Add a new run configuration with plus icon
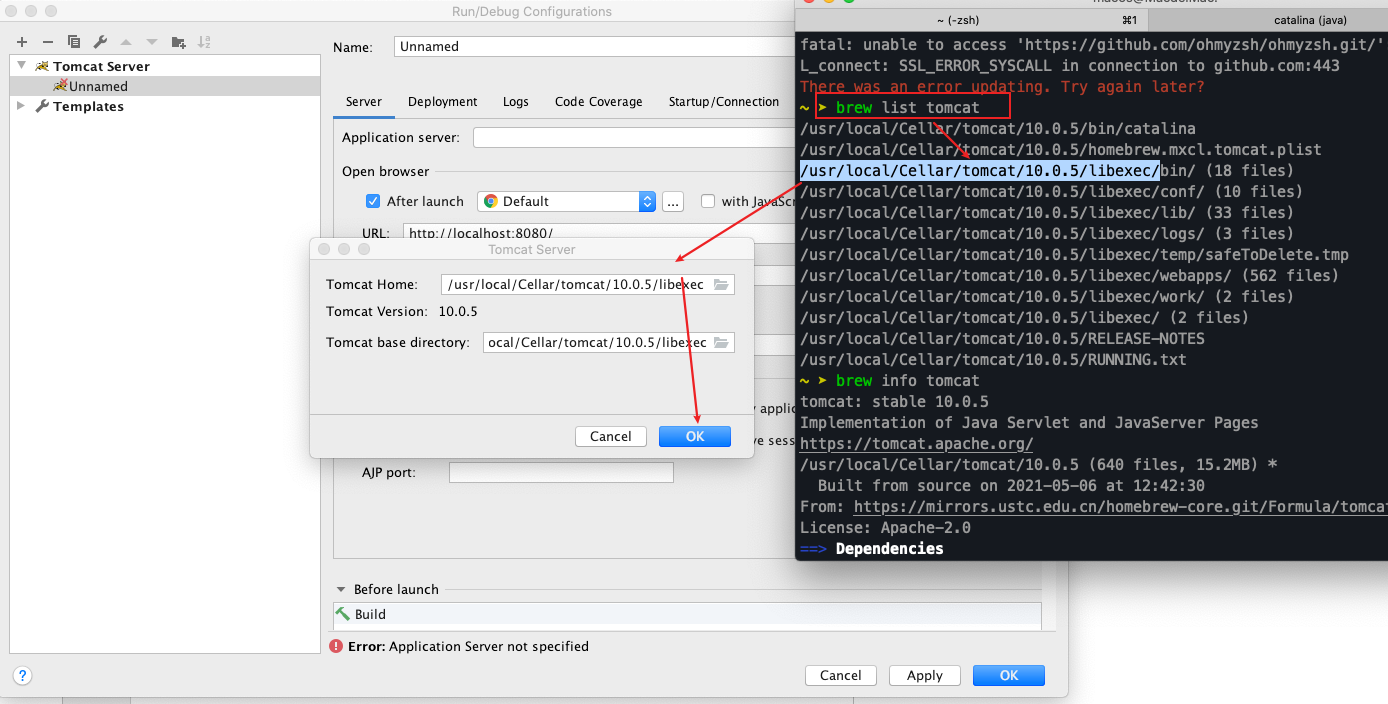The image size is (1388, 704). click(22, 42)
